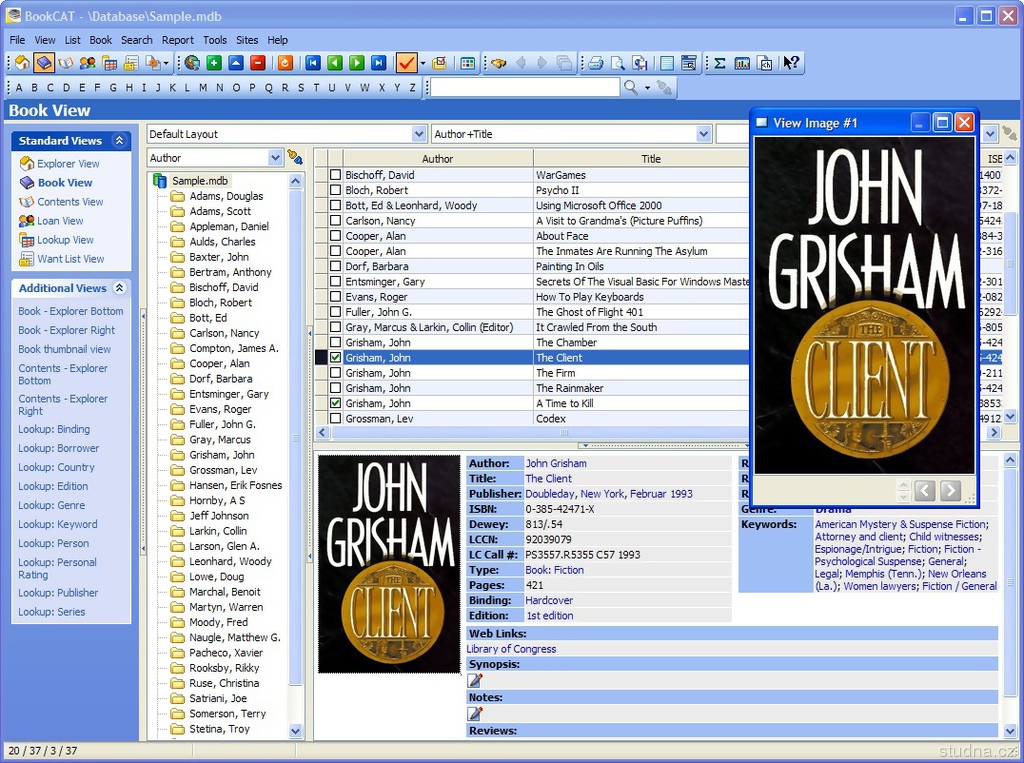Open the Report menu
This screenshot has height=763, width=1024.
pos(178,40)
